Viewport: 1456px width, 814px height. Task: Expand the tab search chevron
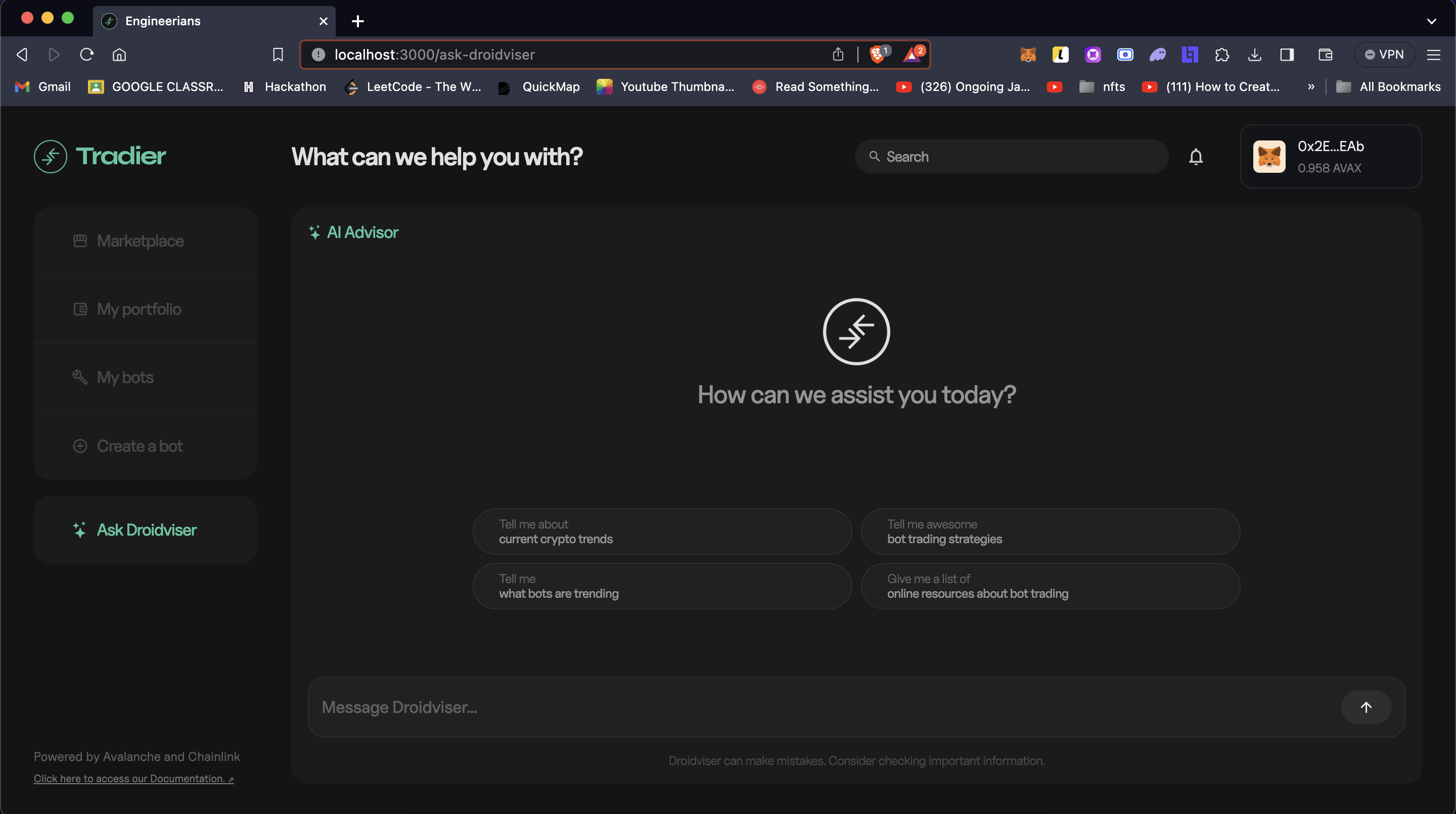(x=1431, y=21)
